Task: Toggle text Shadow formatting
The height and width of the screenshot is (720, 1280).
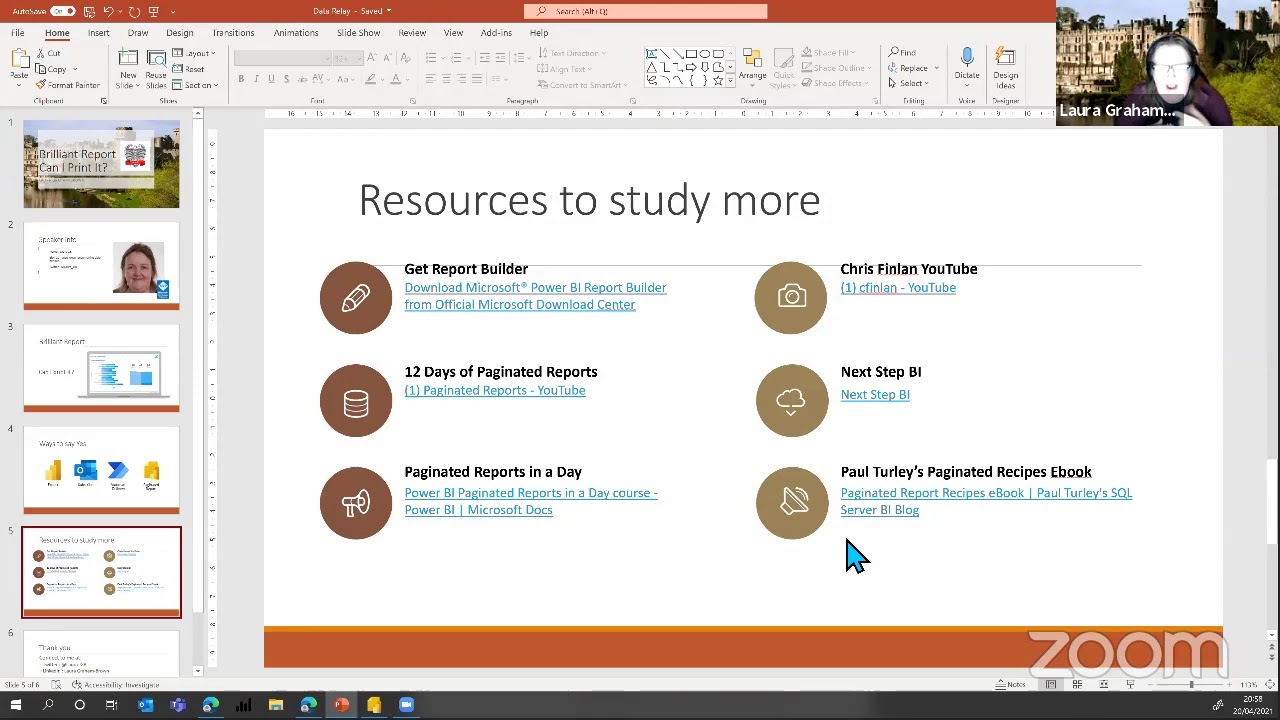Action: (286, 79)
